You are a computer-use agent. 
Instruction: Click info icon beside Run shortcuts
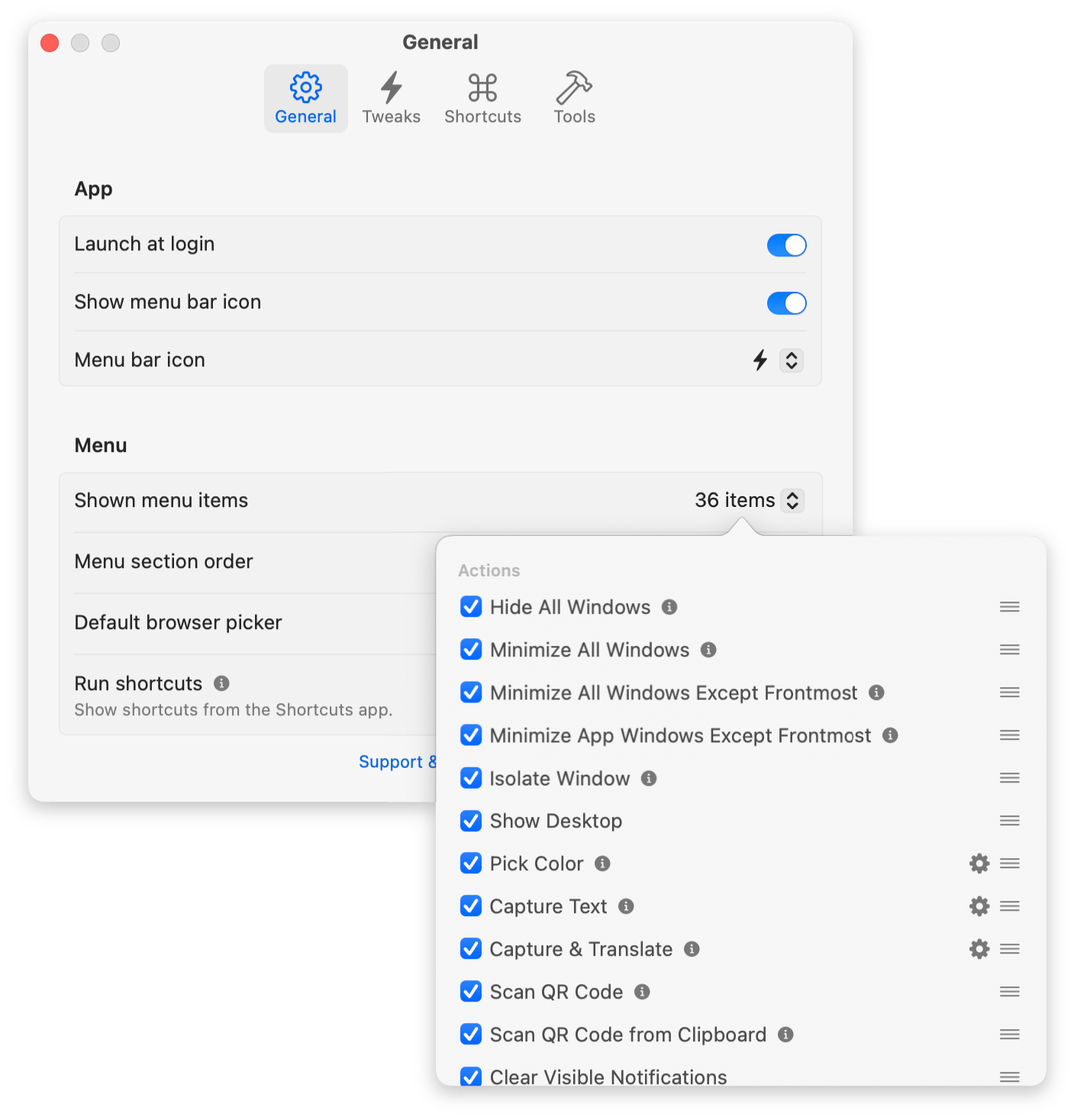point(221,683)
